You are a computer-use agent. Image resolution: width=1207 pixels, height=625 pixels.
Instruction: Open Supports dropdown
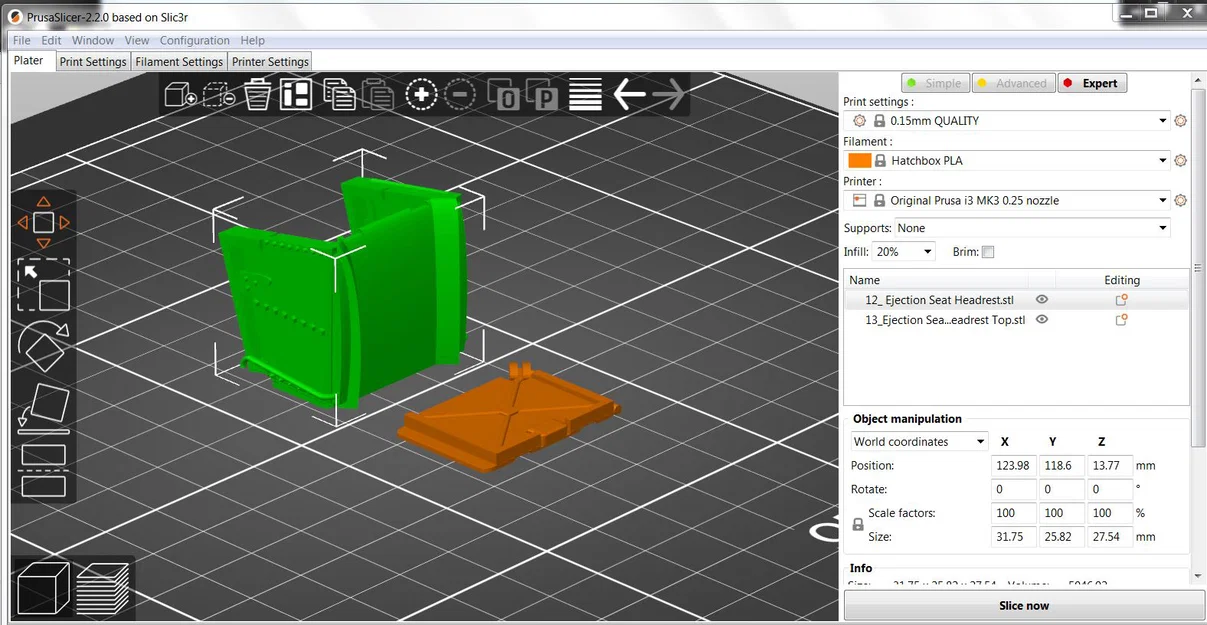tap(1032, 228)
